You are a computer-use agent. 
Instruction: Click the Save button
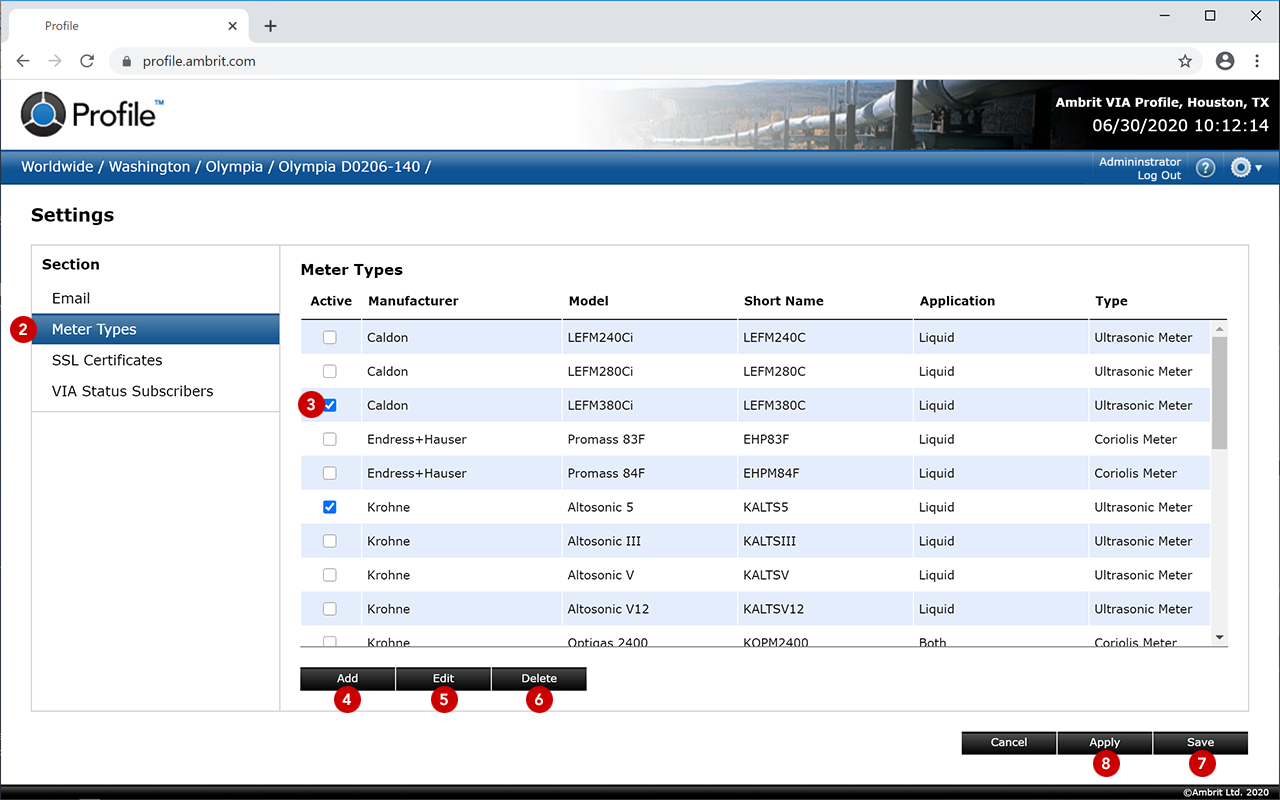click(1200, 742)
